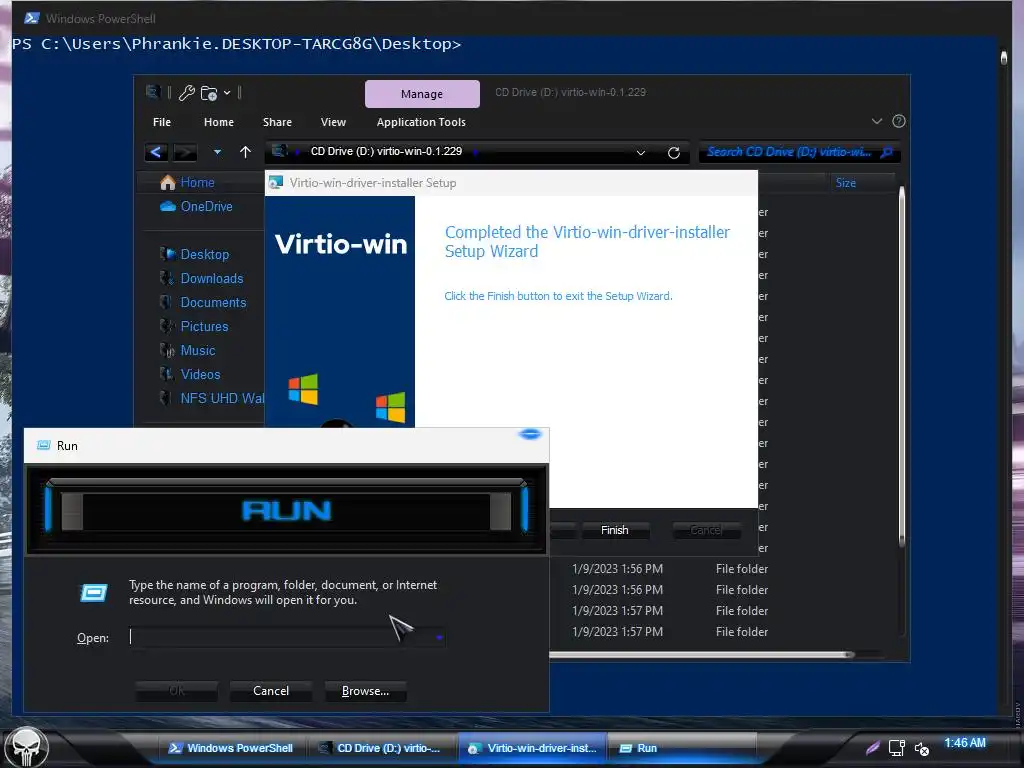Click the Run dialog title bar icon

(x=44, y=445)
